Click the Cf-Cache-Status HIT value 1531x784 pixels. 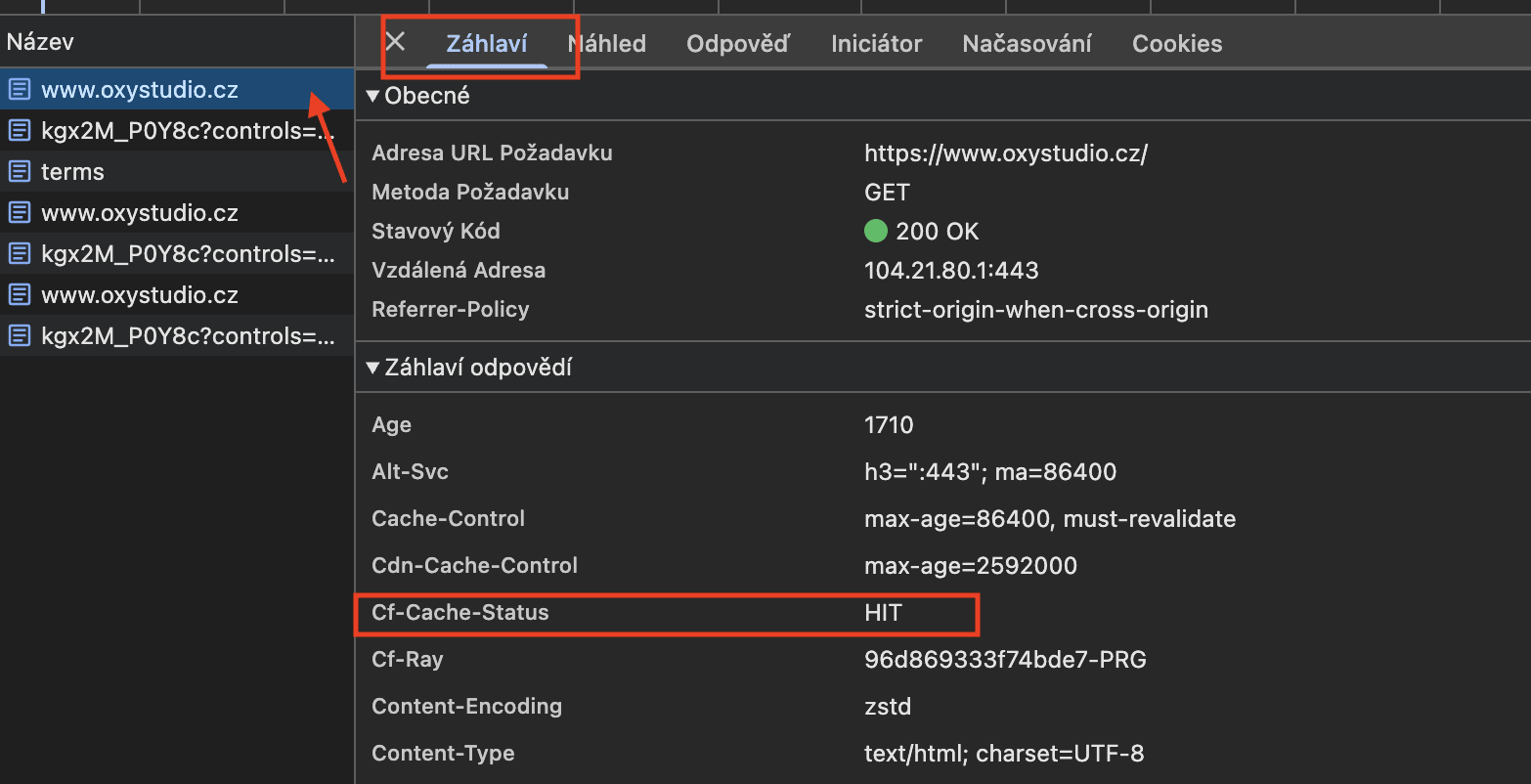tap(884, 613)
